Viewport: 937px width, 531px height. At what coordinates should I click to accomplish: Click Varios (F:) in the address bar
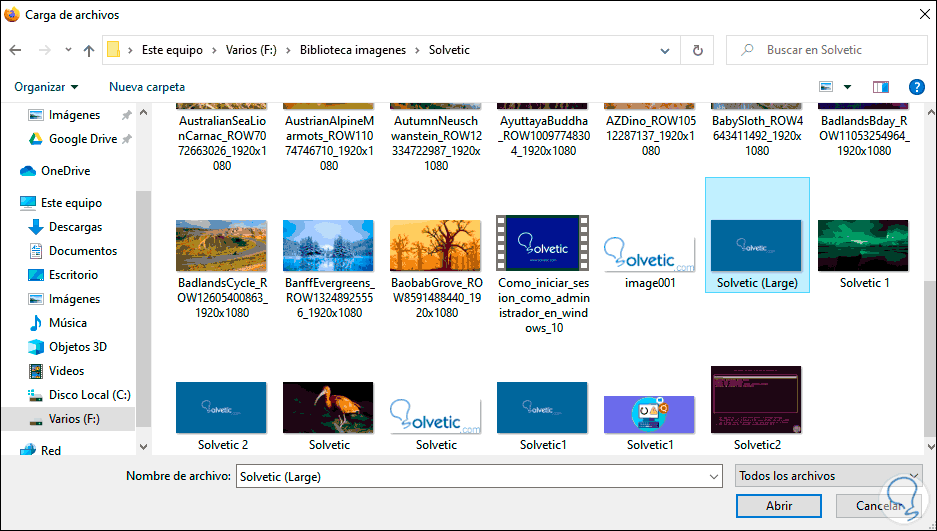coord(251,50)
